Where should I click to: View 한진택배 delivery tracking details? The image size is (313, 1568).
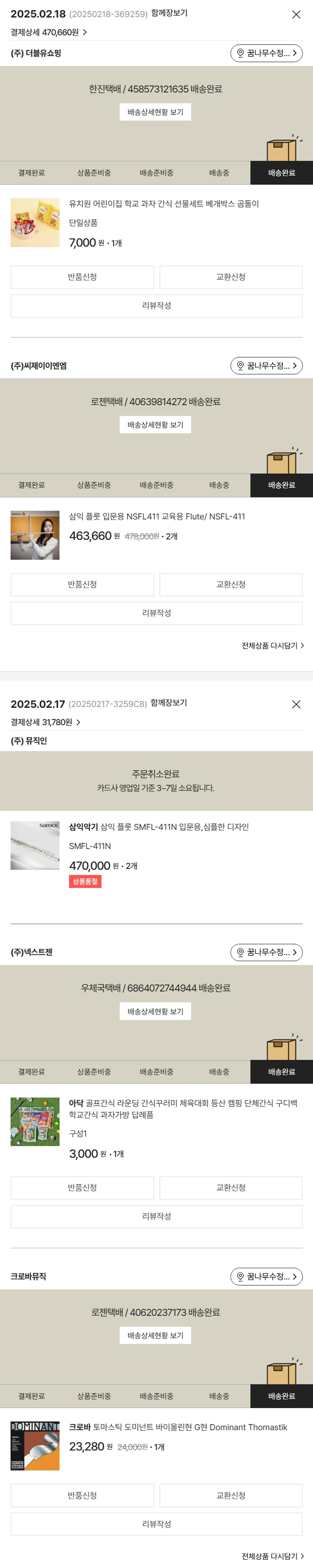[x=155, y=112]
